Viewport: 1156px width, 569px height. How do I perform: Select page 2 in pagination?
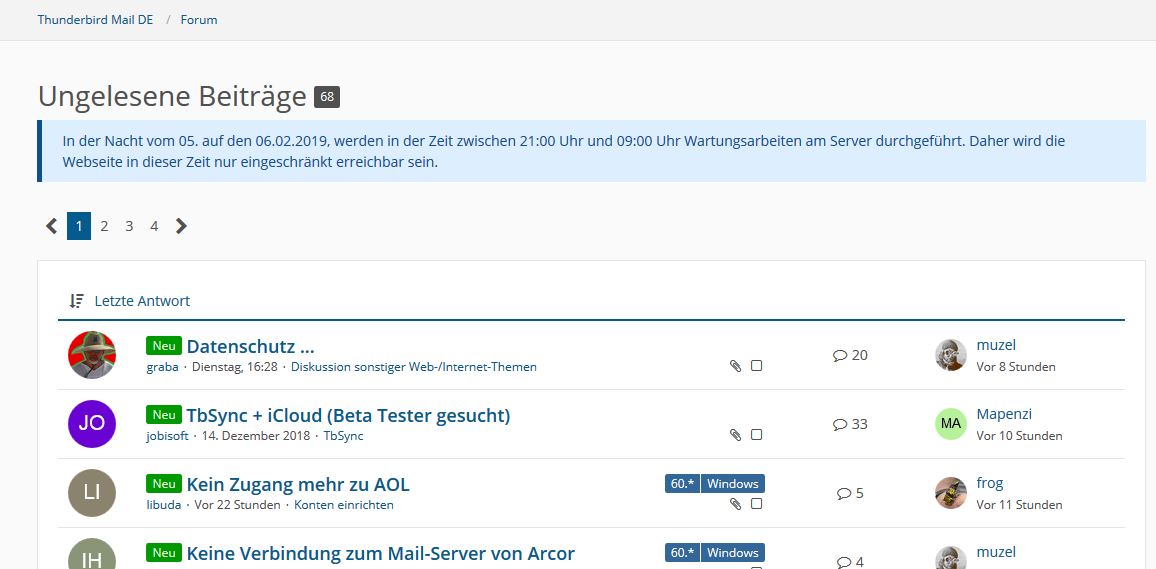[104, 226]
